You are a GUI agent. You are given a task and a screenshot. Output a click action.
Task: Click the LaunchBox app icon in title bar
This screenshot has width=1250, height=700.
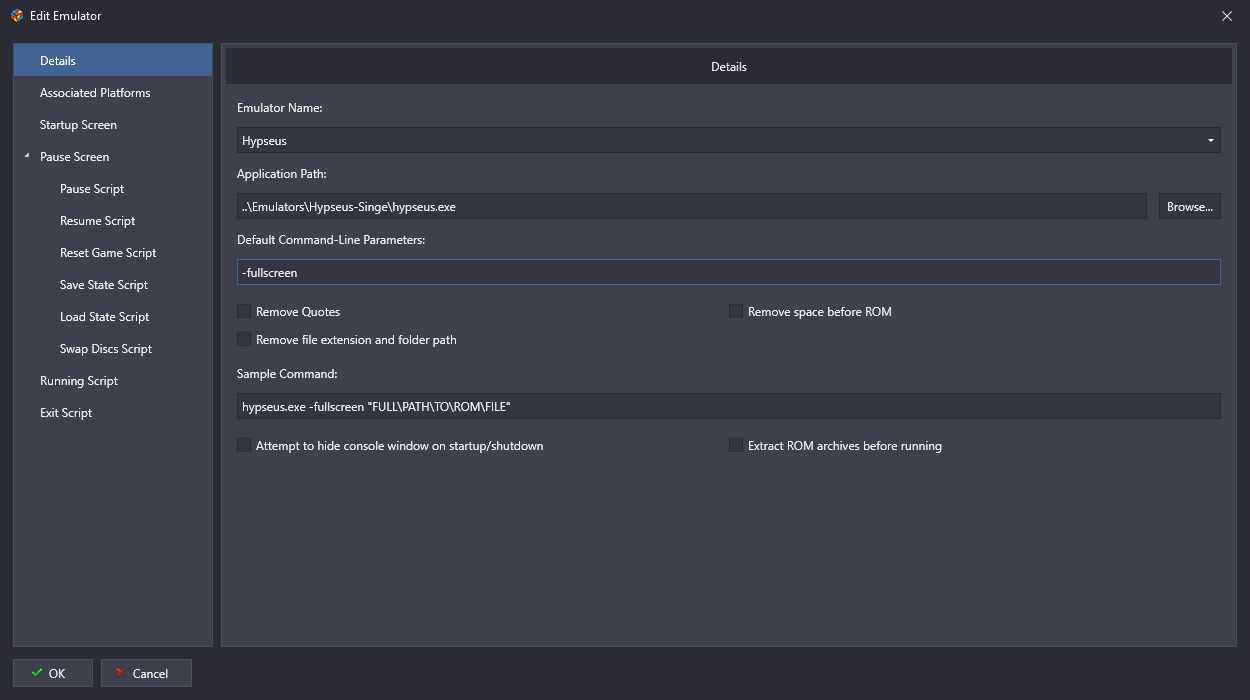pos(17,16)
